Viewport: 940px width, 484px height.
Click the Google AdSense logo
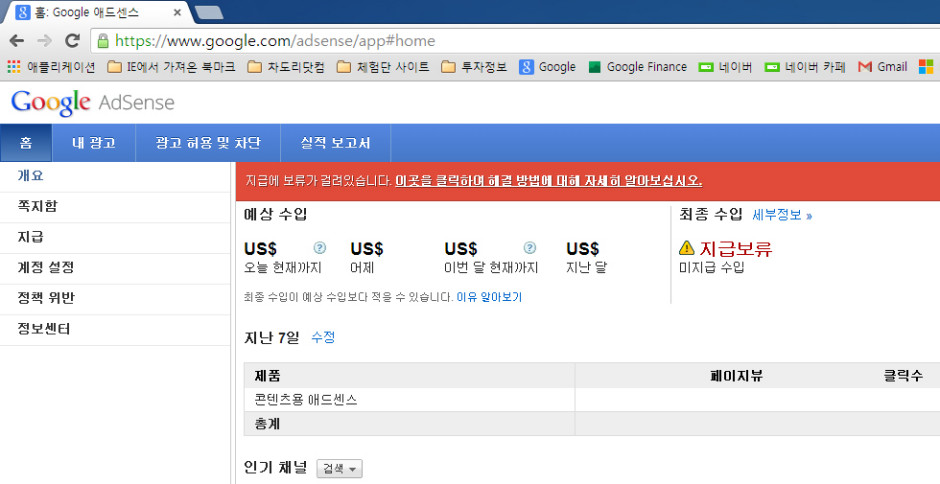tap(92, 103)
